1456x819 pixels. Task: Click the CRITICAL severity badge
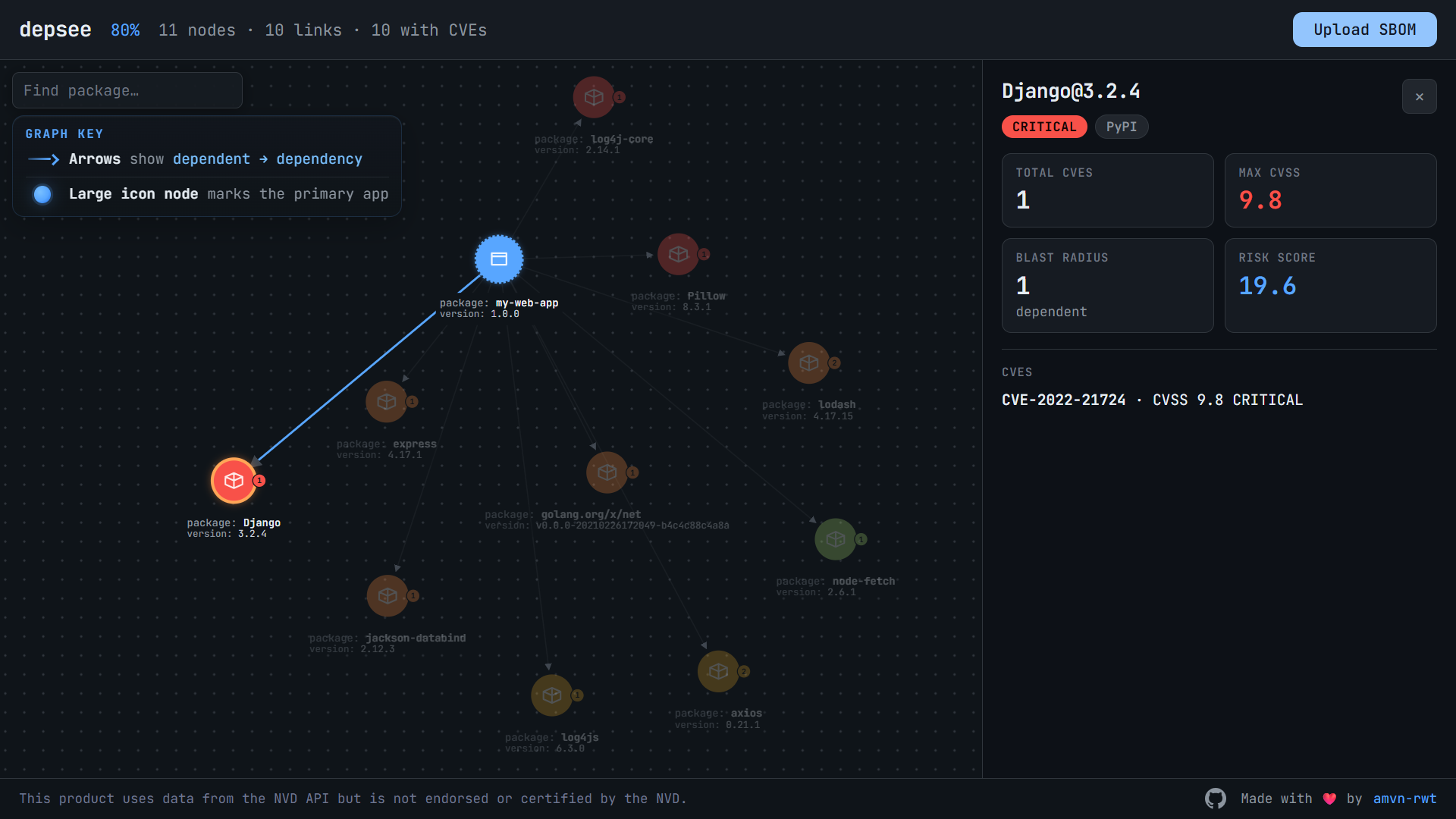1043,127
